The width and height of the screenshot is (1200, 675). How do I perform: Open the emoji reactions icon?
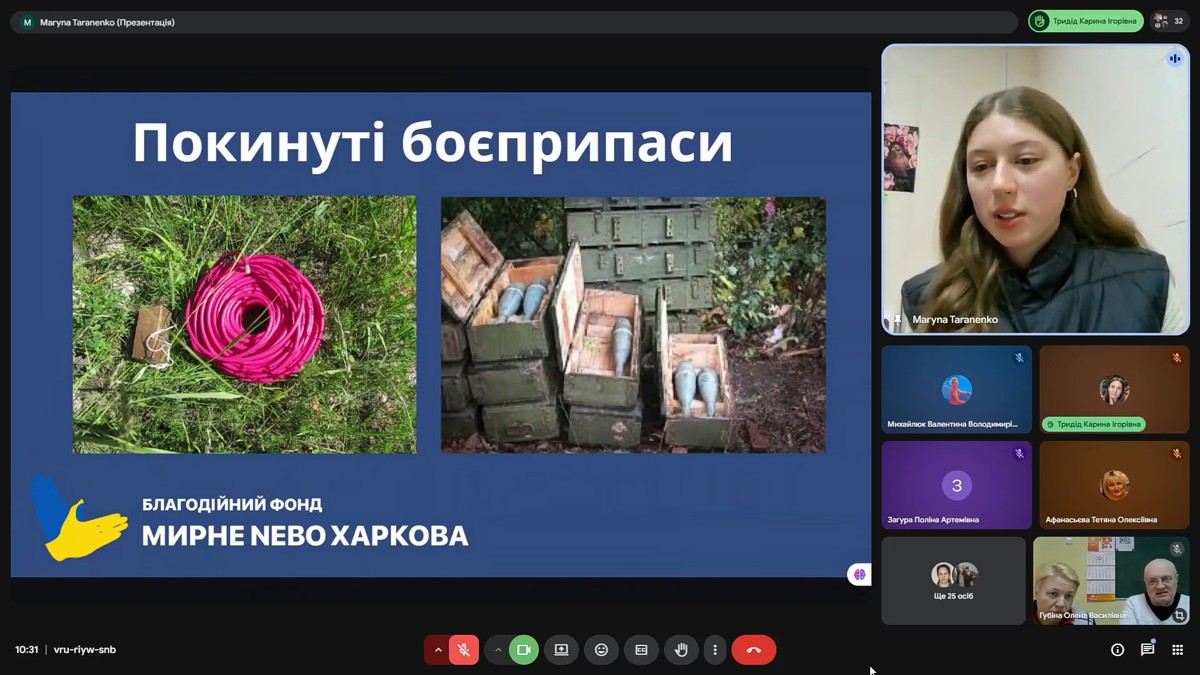tap(601, 650)
